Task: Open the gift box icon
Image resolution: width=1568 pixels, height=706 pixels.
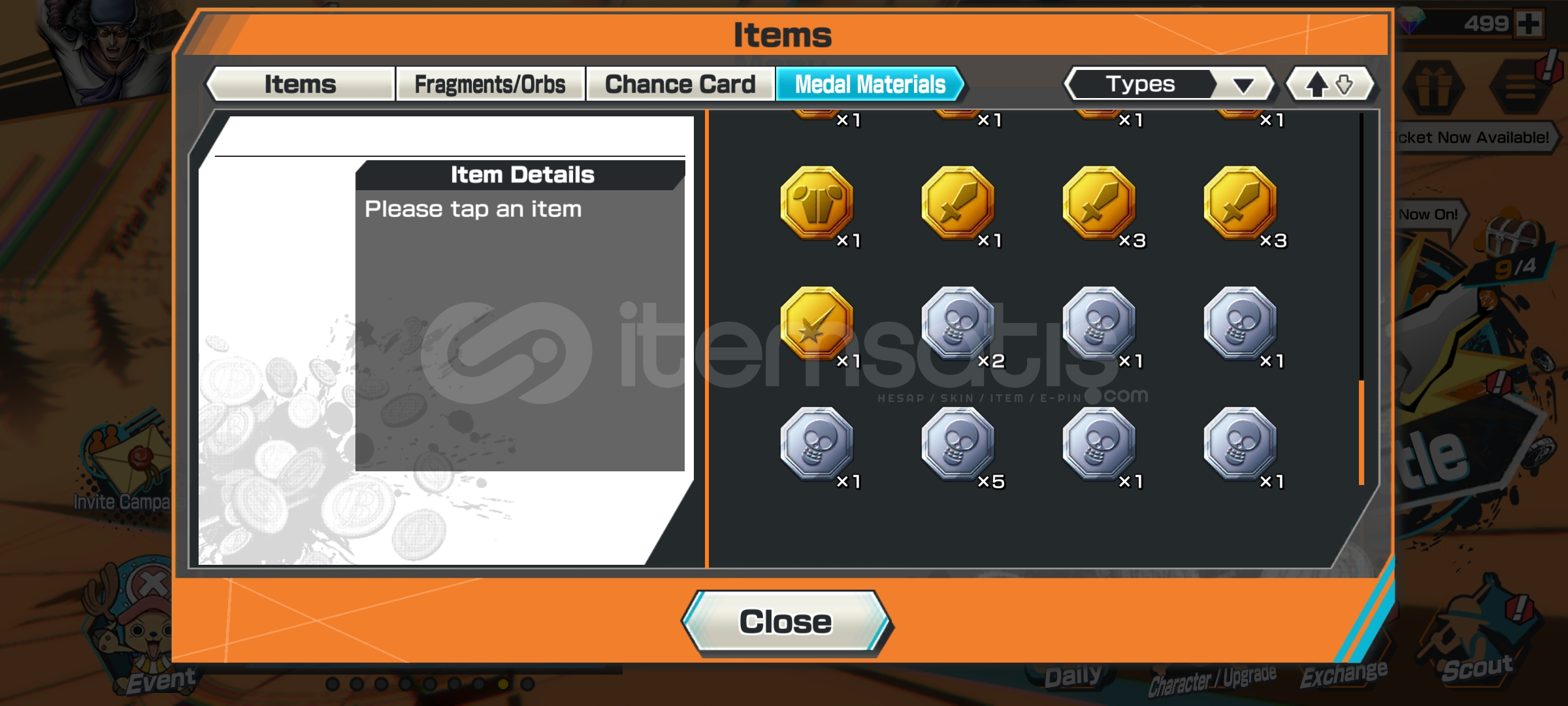Action: [x=1433, y=88]
